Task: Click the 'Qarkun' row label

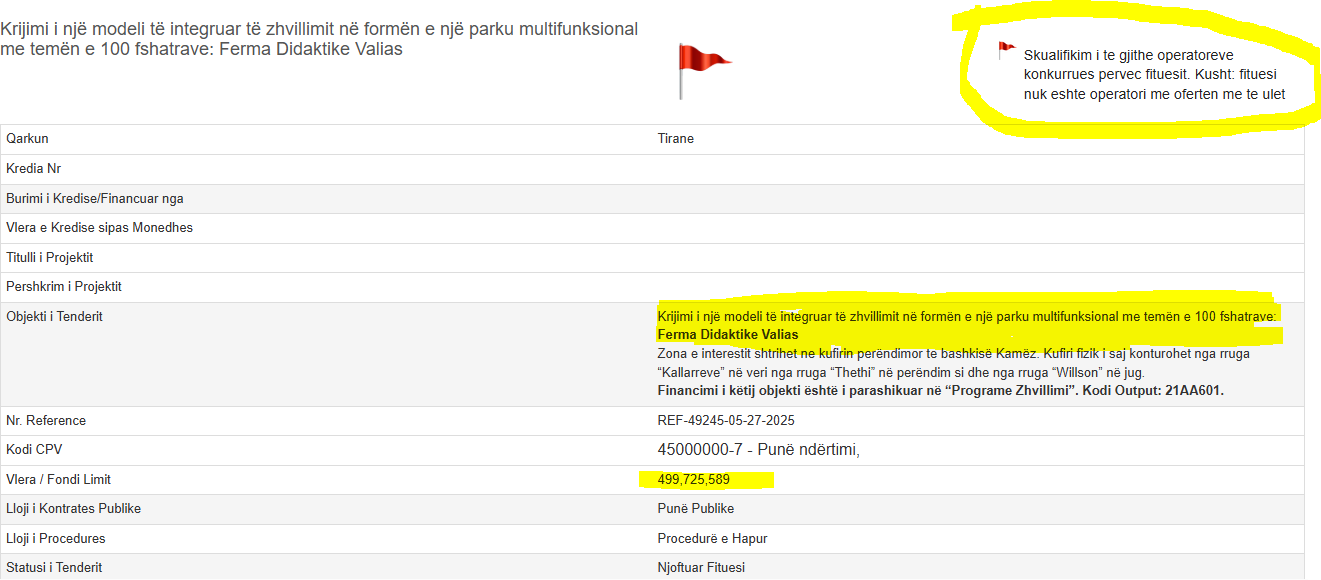Action: pos(27,139)
